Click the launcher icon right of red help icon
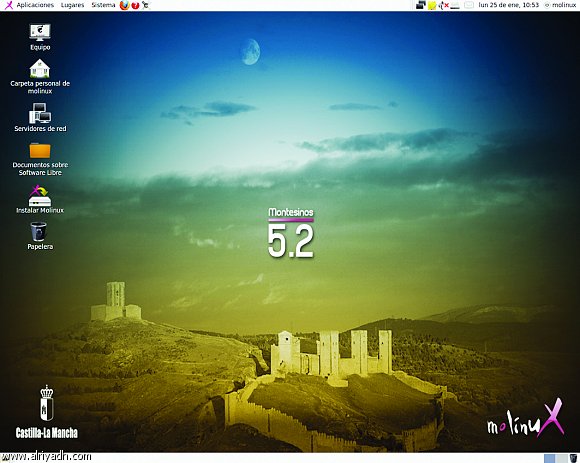The height and width of the screenshot is (463, 580). [146, 5]
